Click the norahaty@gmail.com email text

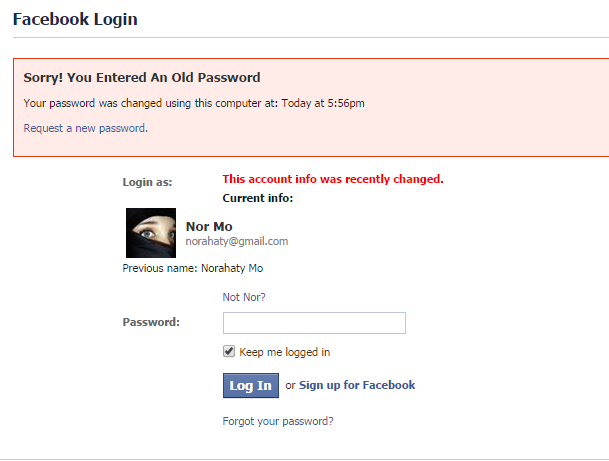point(237,241)
